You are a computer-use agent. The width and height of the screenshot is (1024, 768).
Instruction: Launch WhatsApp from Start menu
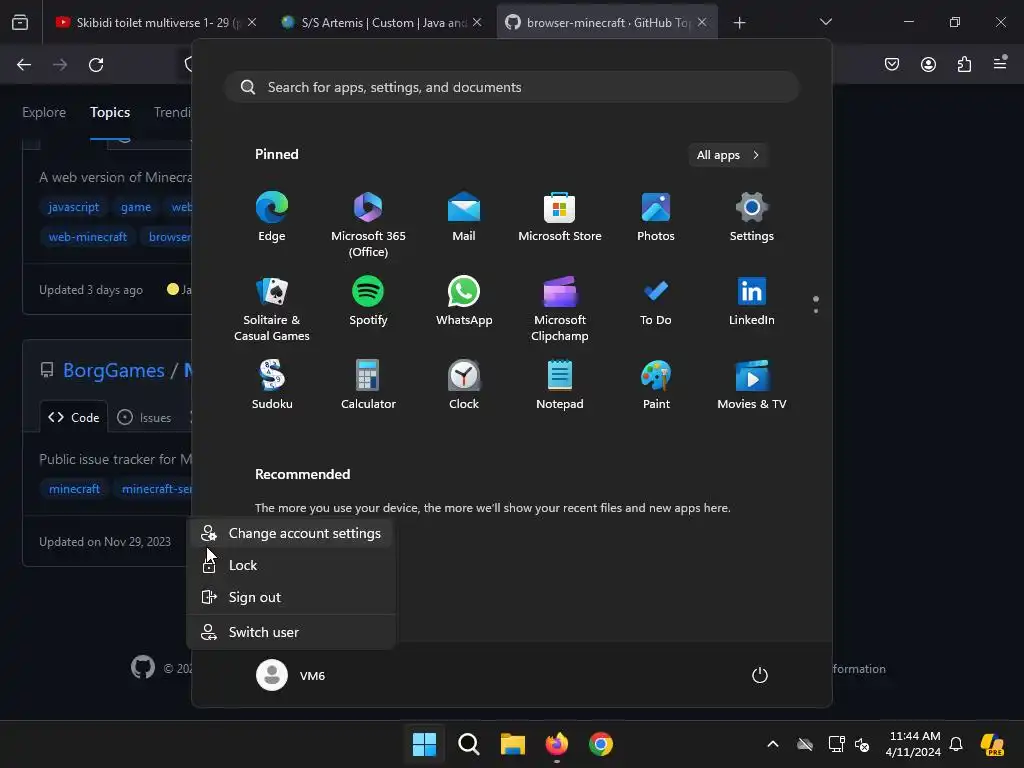click(x=464, y=301)
